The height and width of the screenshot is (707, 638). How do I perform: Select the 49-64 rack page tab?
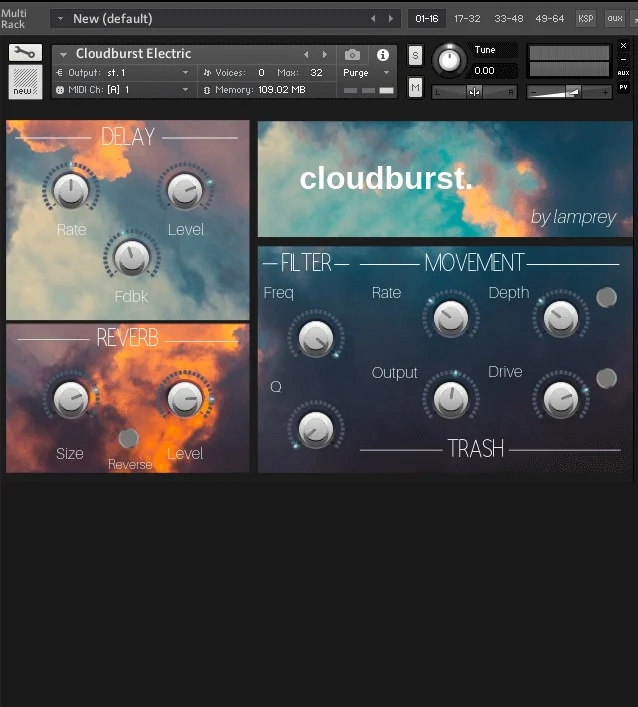550,18
